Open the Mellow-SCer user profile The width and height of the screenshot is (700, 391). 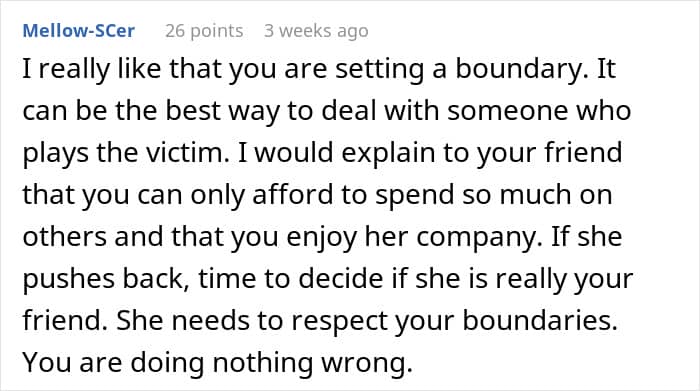click(x=79, y=31)
